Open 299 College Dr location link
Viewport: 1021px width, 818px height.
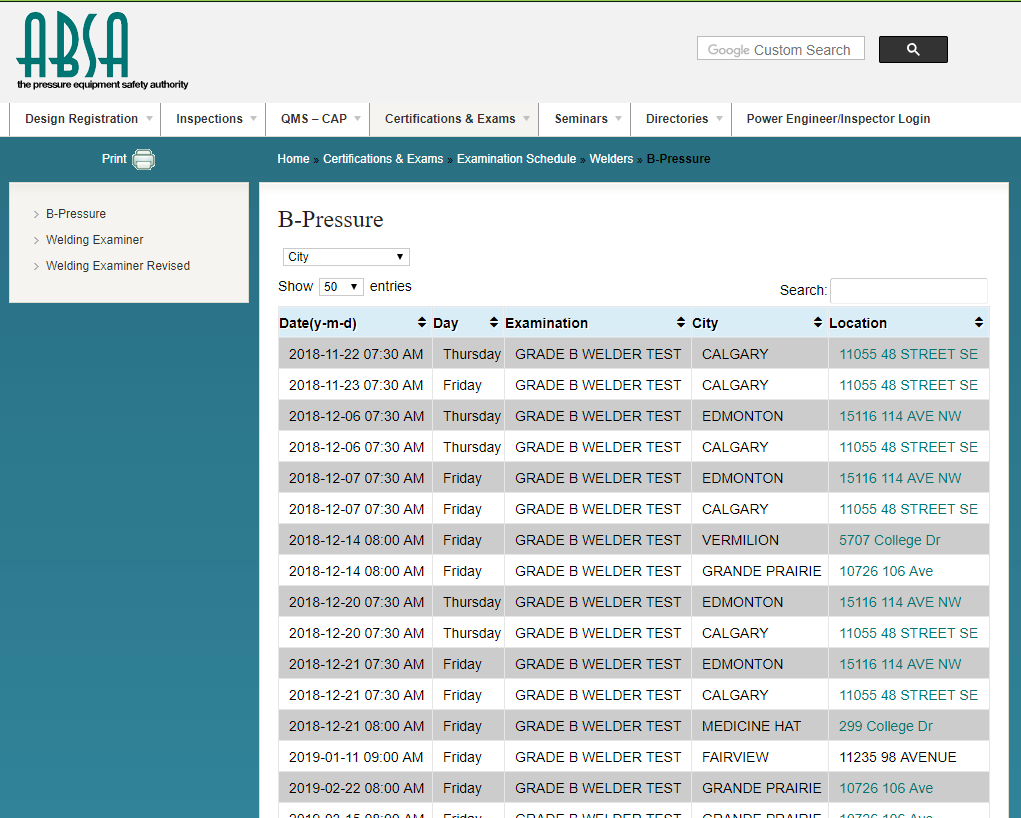click(886, 726)
